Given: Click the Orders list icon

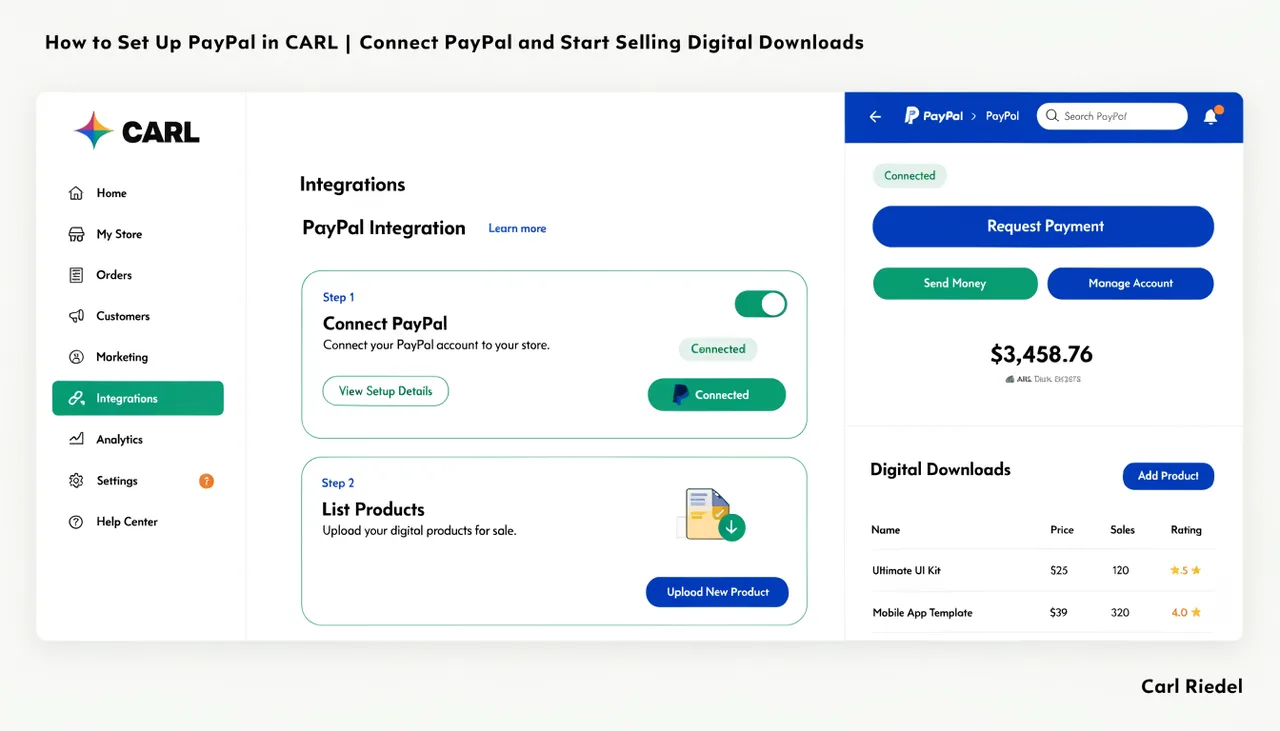Looking at the screenshot, I should click(76, 275).
